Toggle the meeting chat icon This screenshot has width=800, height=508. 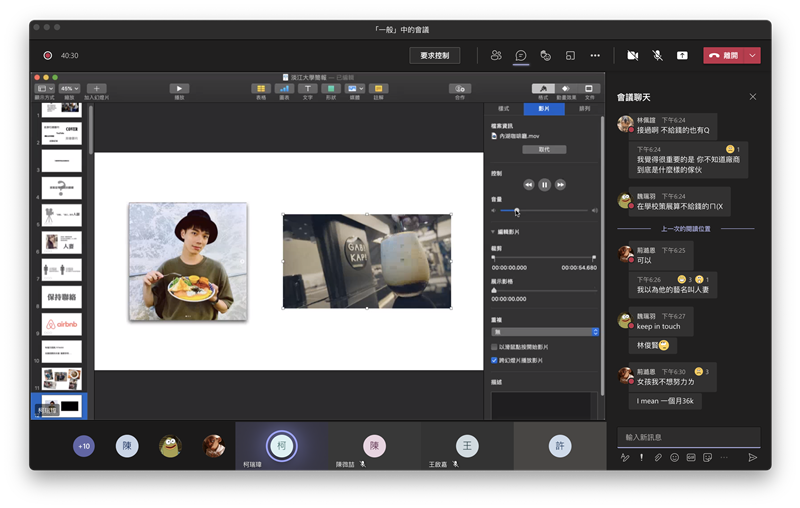pyautogui.click(x=520, y=56)
